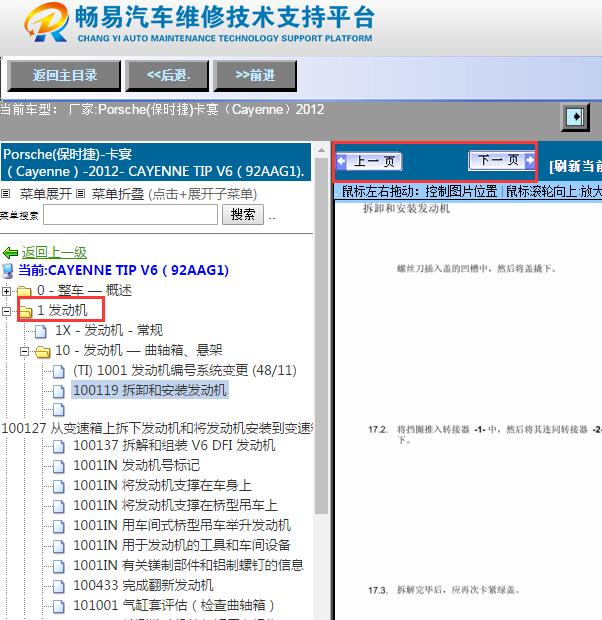Screen dimensions: 602x620
Task: Open 1001IN 有关镁制部件和铝制螺钉的信息
Action: pos(188,565)
